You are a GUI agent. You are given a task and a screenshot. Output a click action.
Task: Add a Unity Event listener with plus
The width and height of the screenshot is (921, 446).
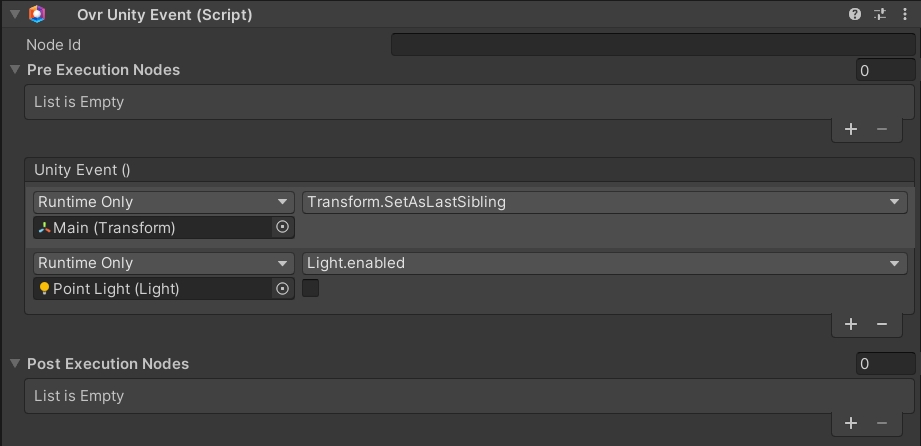click(x=851, y=324)
